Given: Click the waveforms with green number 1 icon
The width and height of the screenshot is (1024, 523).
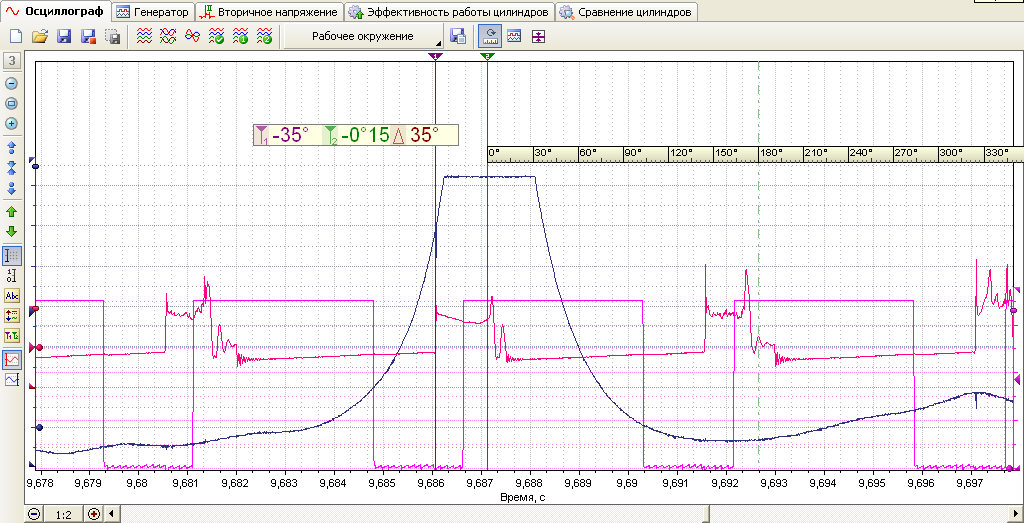Looking at the screenshot, I should (x=240, y=37).
